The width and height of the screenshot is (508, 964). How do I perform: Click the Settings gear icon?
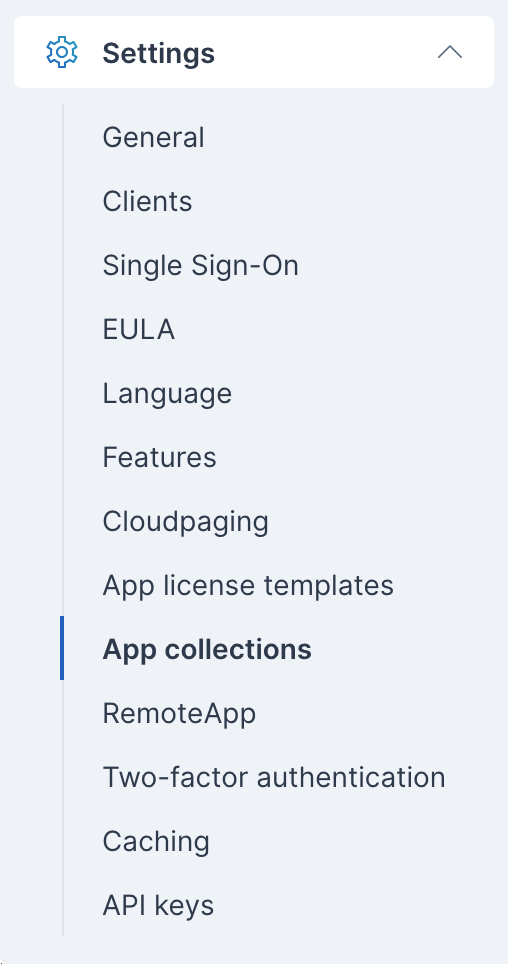[x=62, y=52]
